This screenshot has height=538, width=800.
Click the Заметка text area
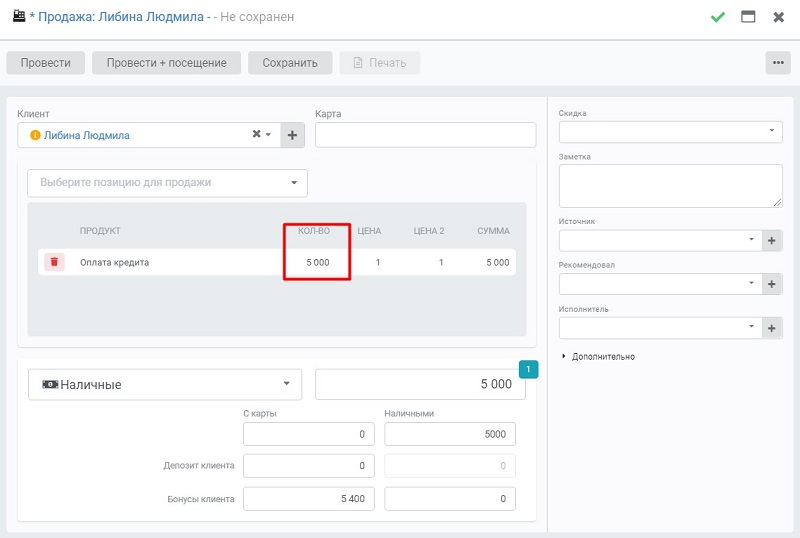tap(670, 186)
